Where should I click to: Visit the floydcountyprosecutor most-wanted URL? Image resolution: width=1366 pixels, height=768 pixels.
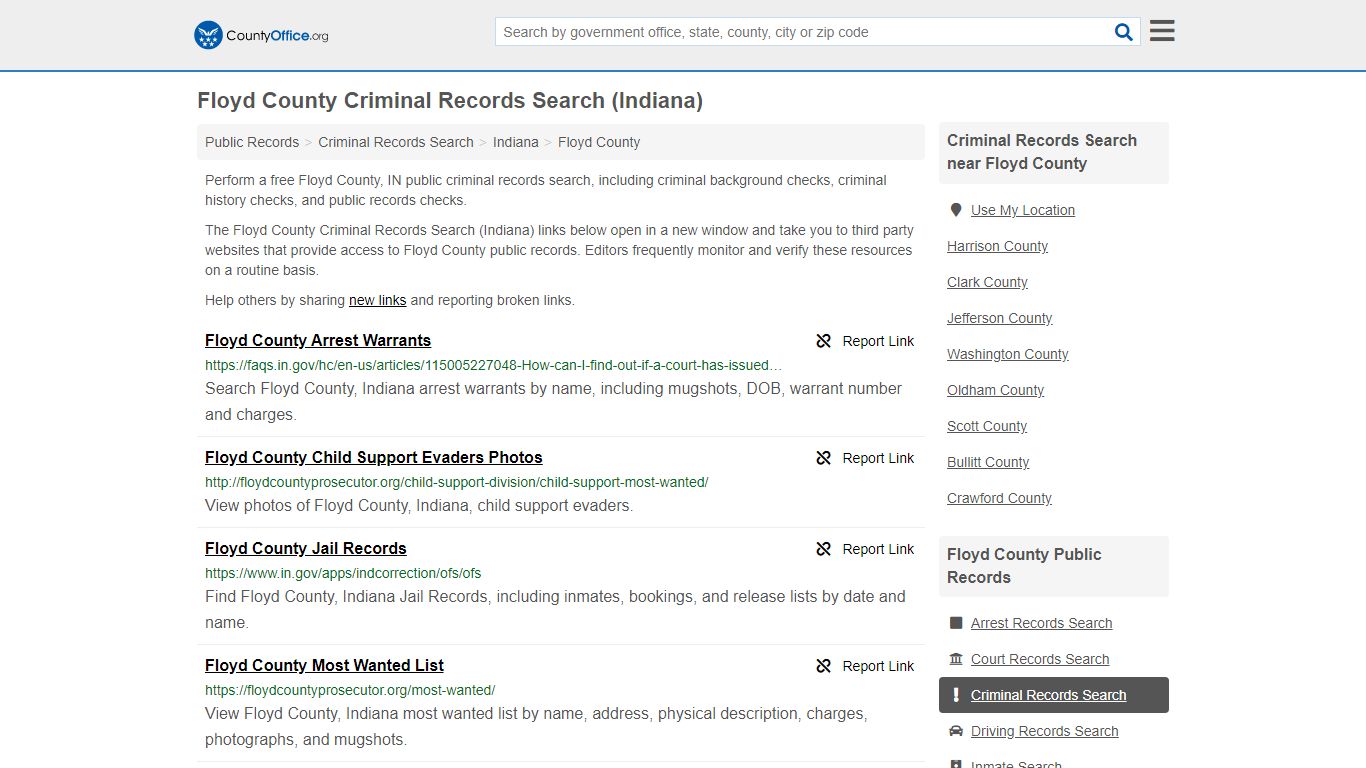(350, 690)
